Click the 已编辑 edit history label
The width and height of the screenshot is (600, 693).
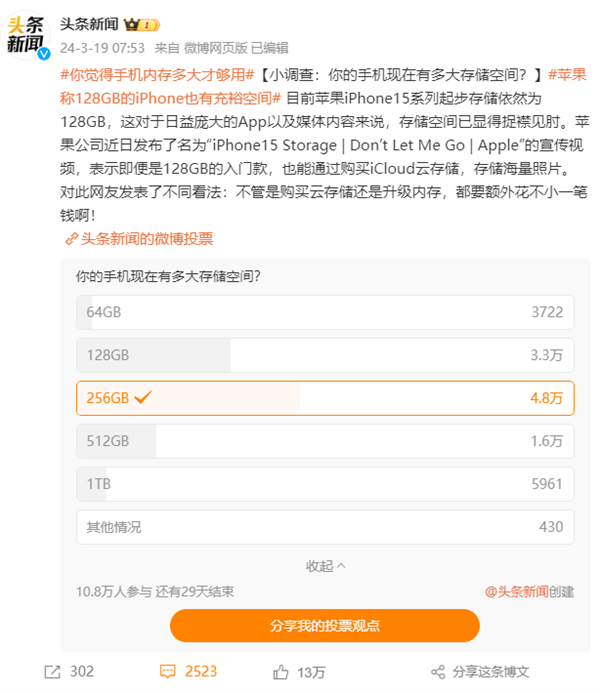269,47
